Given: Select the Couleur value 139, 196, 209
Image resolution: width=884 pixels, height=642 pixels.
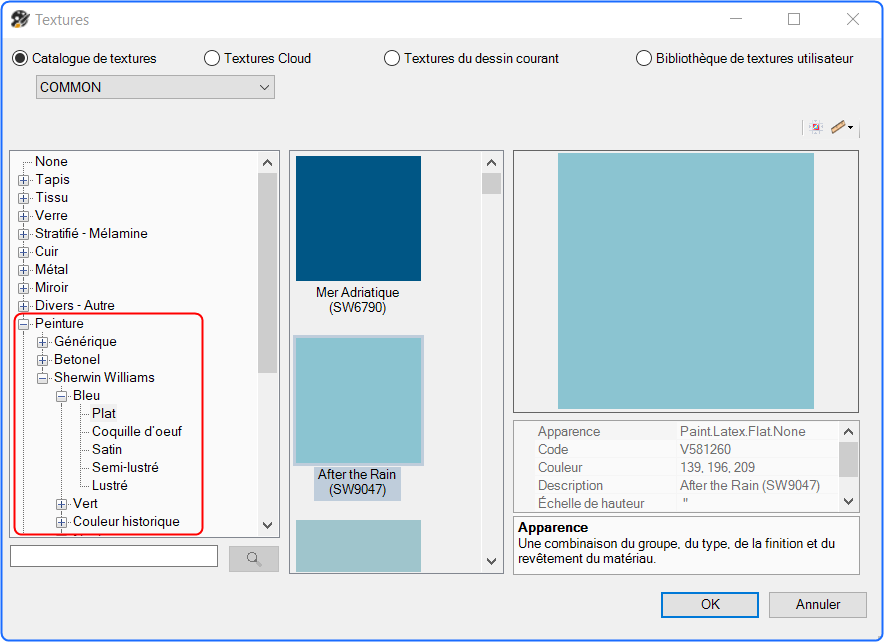Looking at the screenshot, I should pyautogui.click(x=717, y=468).
